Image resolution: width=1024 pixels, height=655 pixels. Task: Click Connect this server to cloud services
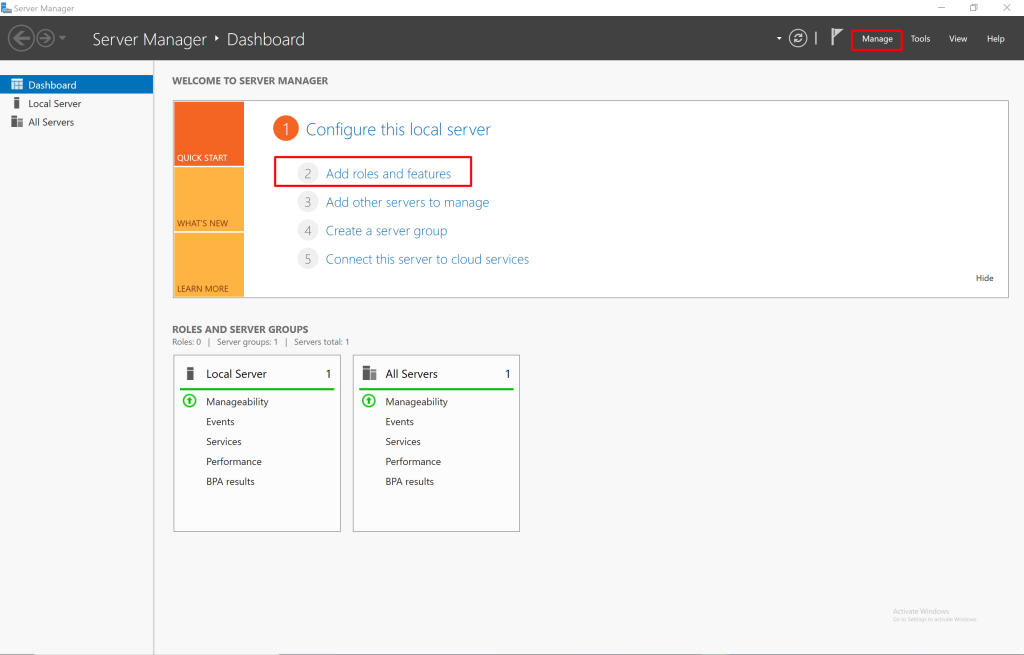(x=427, y=259)
